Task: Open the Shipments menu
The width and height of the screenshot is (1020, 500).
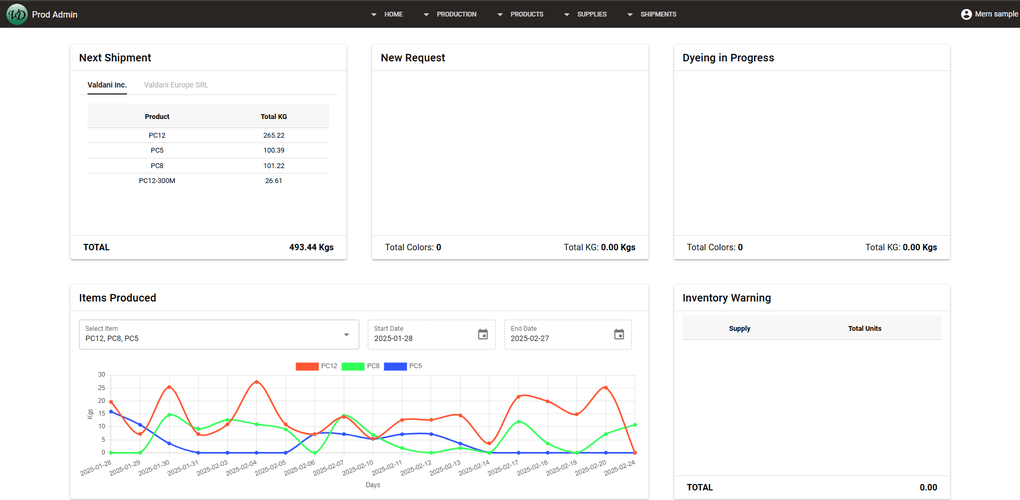Action: pyautogui.click(x=657, y=15)
